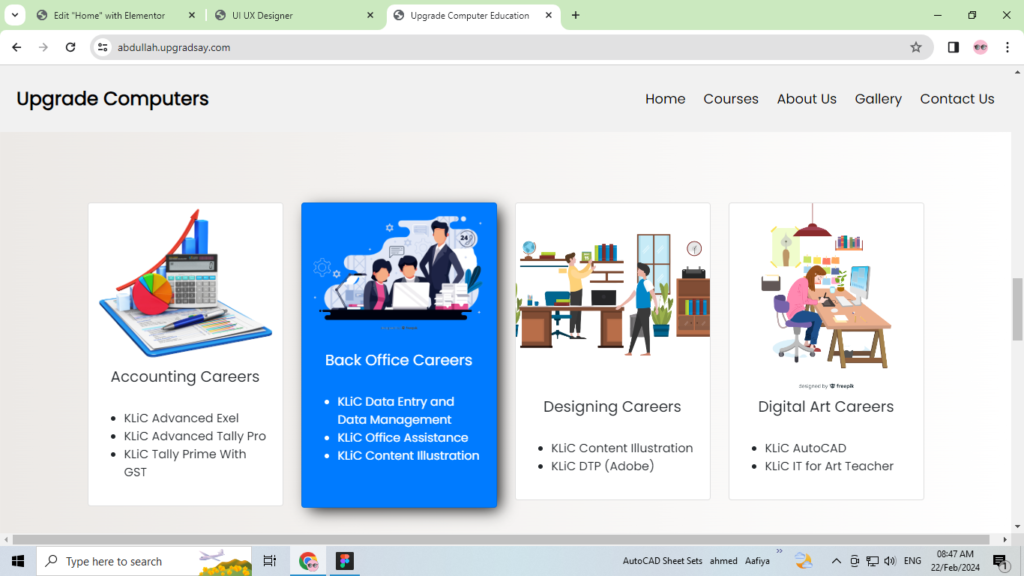
Task: Toggle the Chrome side panel
Action: pyautogui.click(x=953, y=47)
